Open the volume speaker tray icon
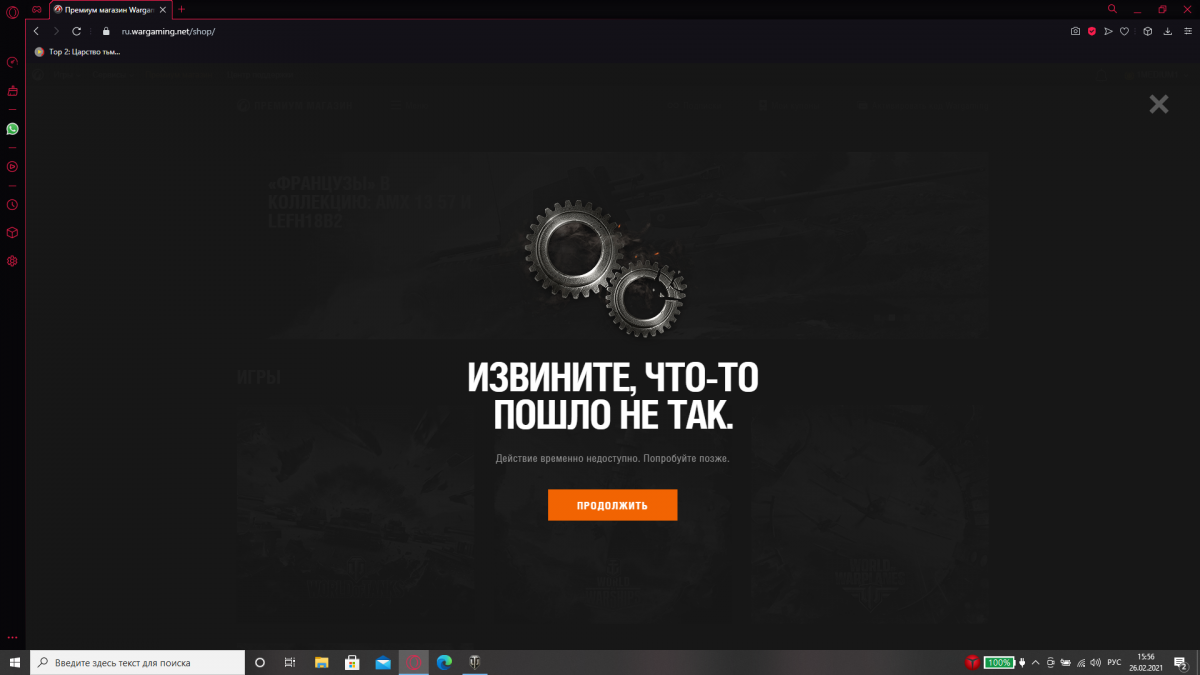Image resolution: width=1200 pixels, height=675 pixels. (x=1097, y=662)
